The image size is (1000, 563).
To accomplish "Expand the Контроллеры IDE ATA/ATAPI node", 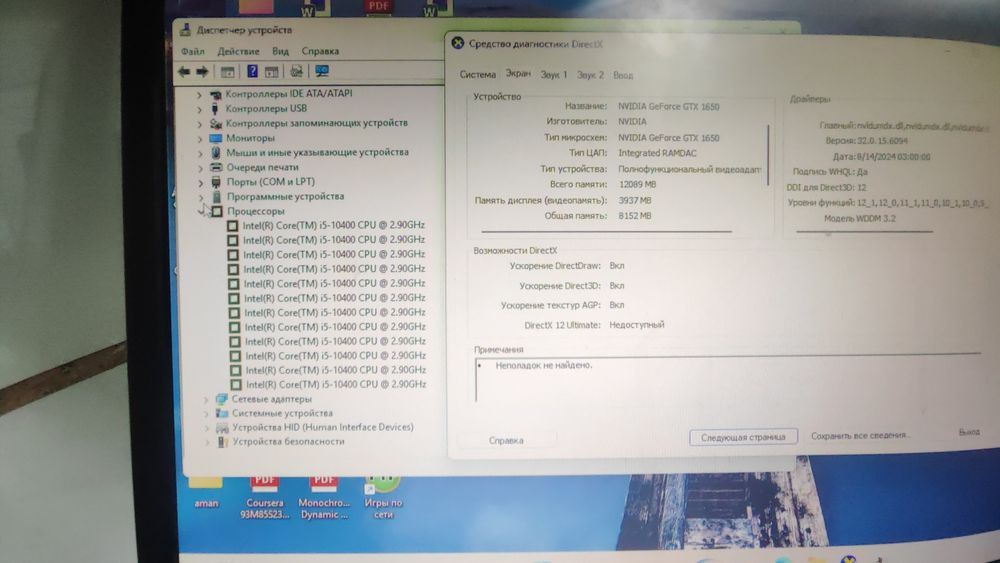I will pyautogui.click(x=199, y=94).
